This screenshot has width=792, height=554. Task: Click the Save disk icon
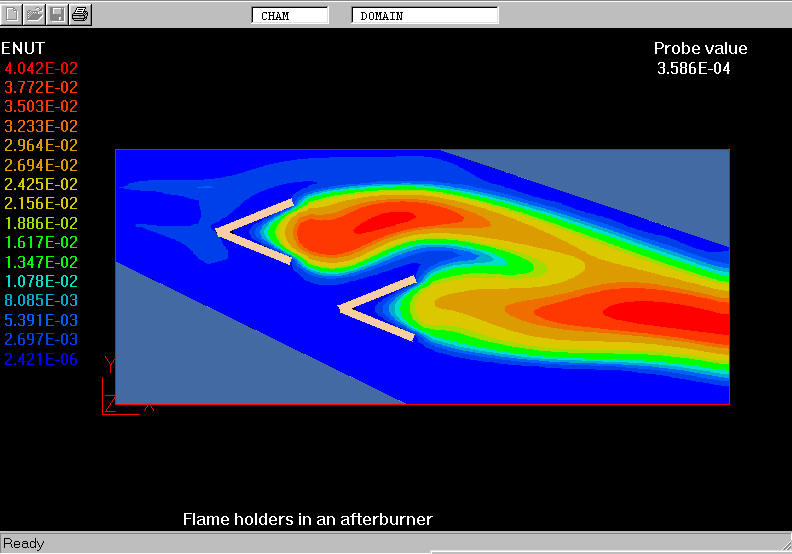coord(58,14)
